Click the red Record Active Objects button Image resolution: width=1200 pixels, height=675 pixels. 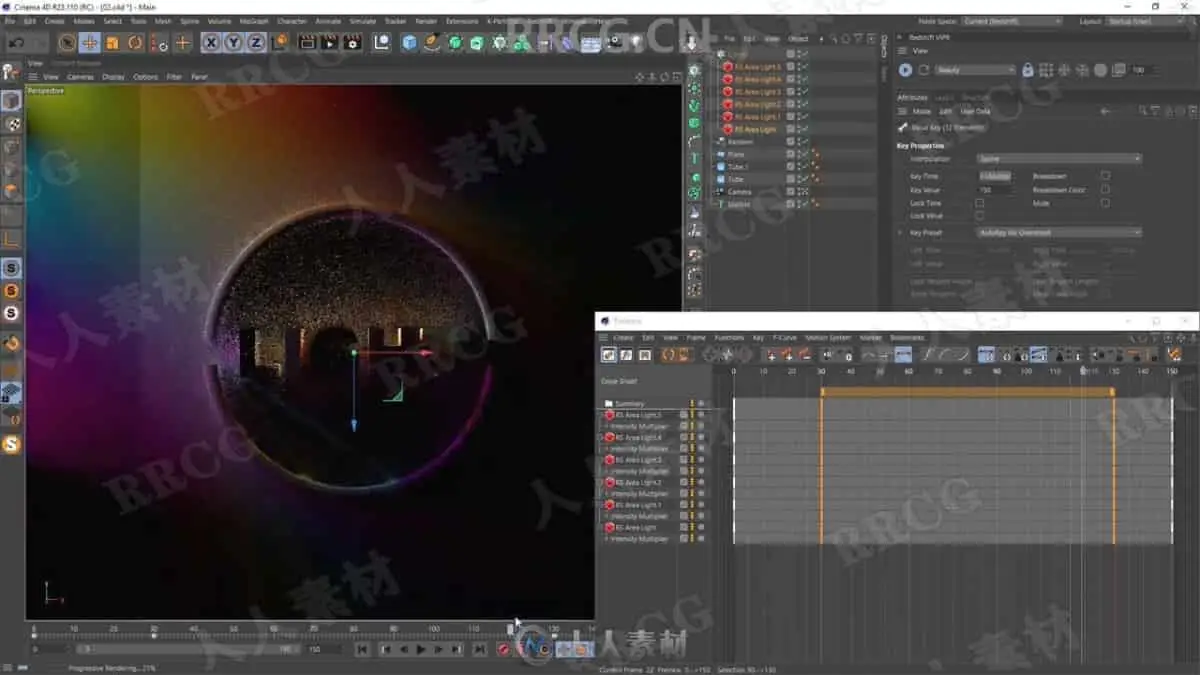(503, 650)
